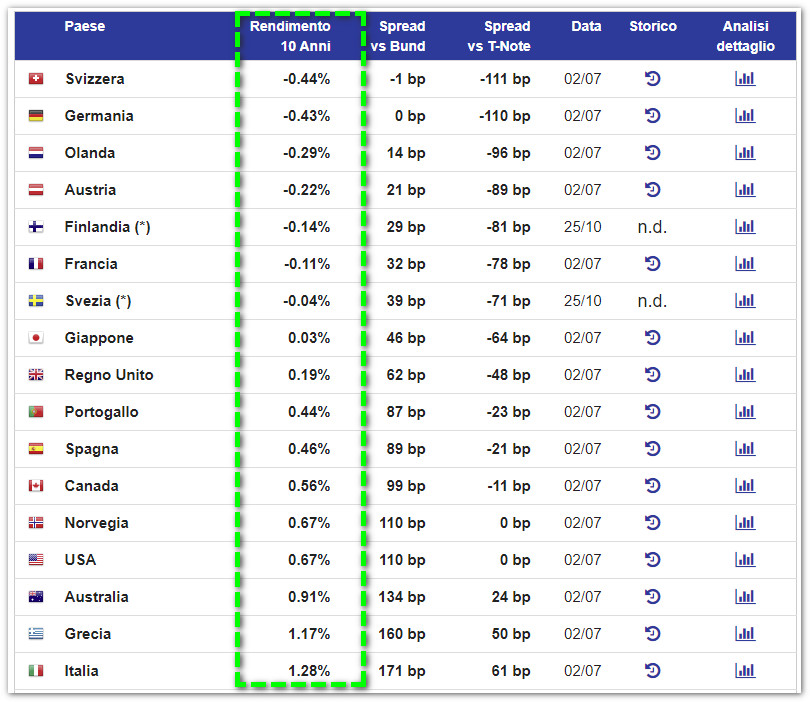The width and height of the screenshot is (810, 702).
Task: Open the history icon for Svizzera
Action: pyautogui.click(x=652, y=79)
